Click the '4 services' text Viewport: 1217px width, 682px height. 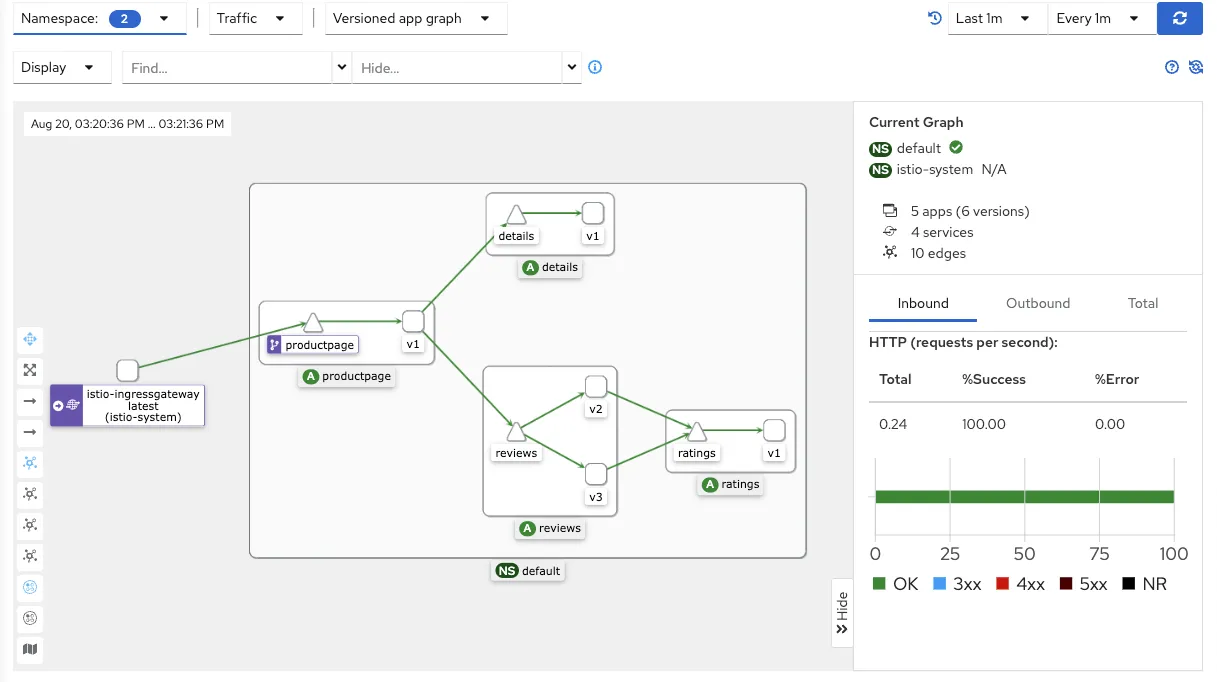(942, 232)
